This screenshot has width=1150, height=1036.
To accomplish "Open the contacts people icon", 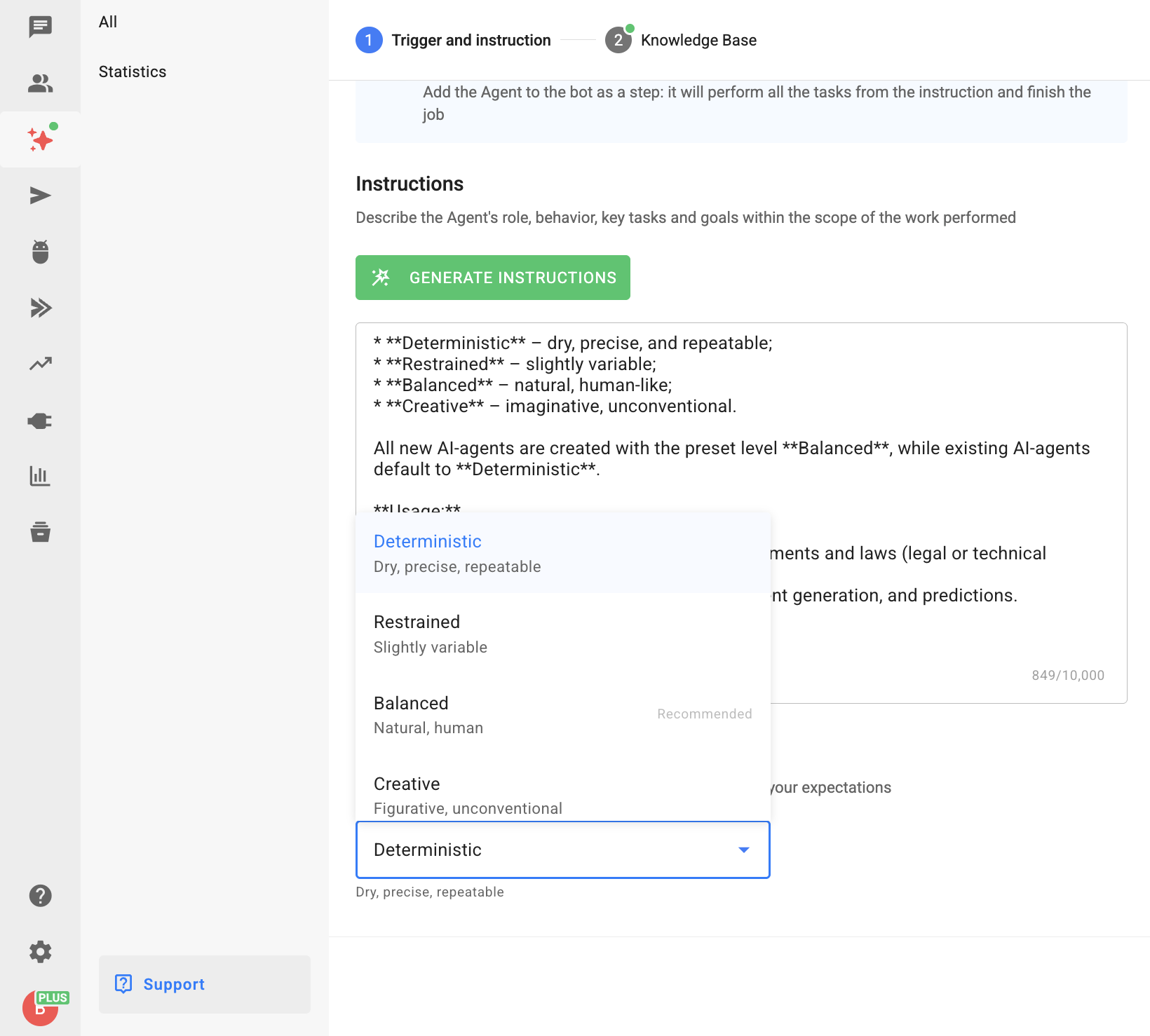I will point(40,83).
